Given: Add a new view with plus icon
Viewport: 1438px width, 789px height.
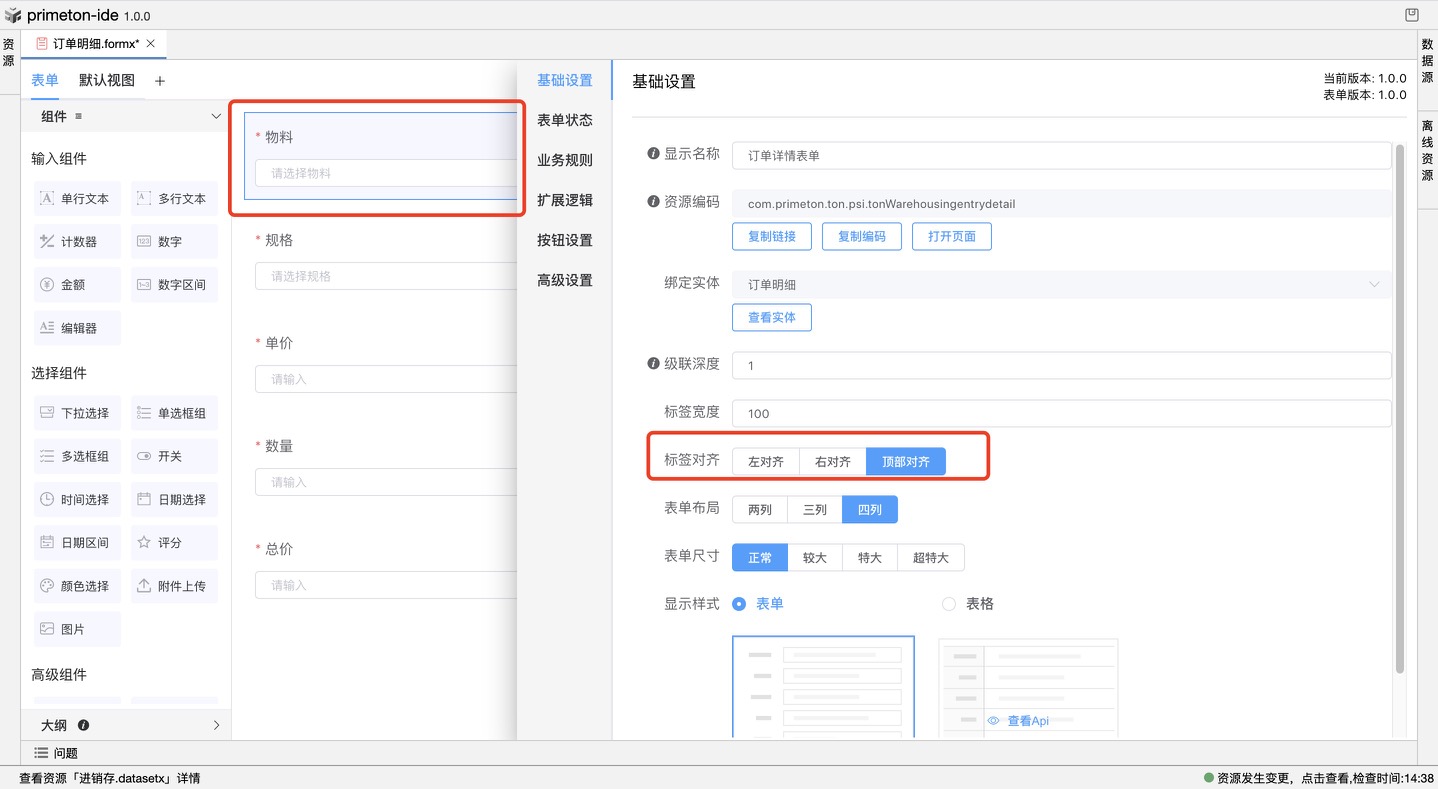Looking at the screenshot, I should click(x=160, y=81).
